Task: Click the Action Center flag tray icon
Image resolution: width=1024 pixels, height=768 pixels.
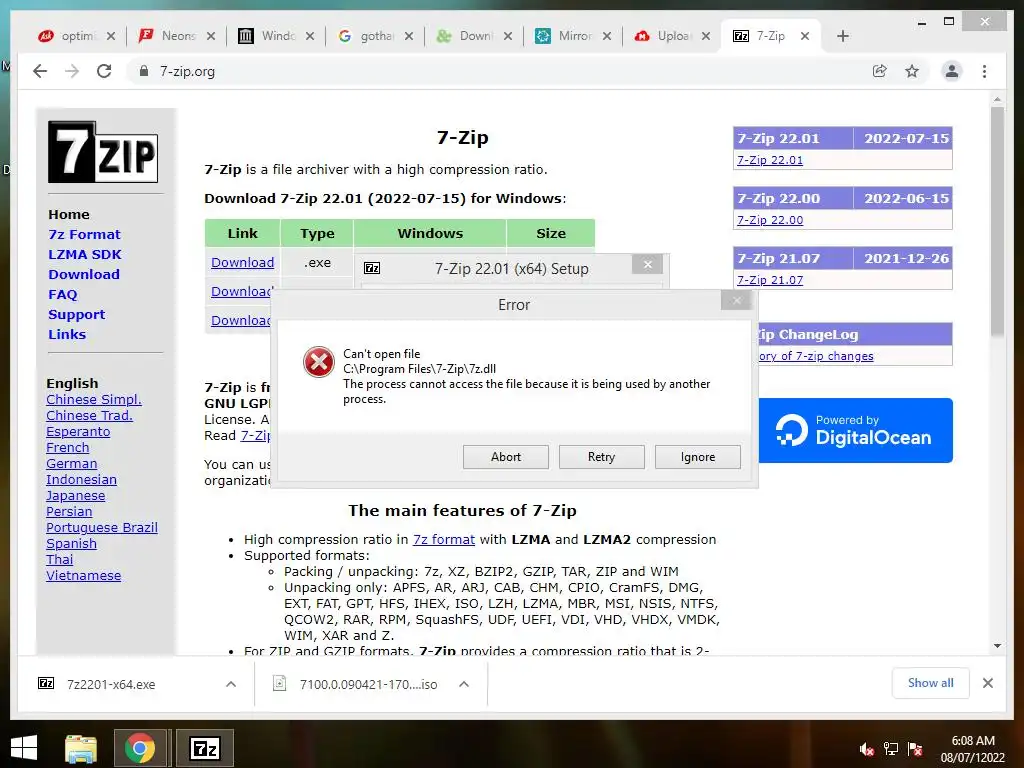Action: pyautogui.click(x=915, y=749)
